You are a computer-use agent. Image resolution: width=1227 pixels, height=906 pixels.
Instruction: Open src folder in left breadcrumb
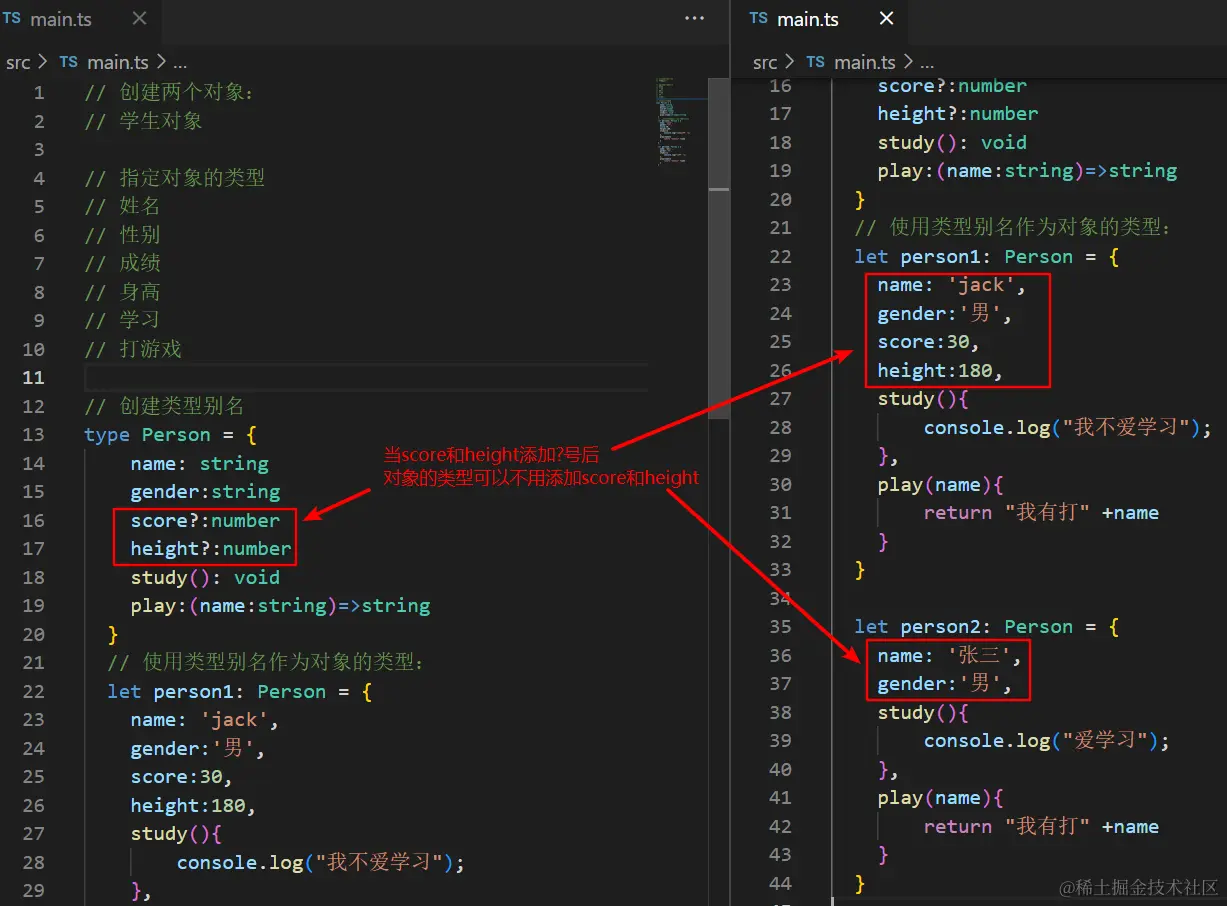pyautogui.click(x=18, y=62)
